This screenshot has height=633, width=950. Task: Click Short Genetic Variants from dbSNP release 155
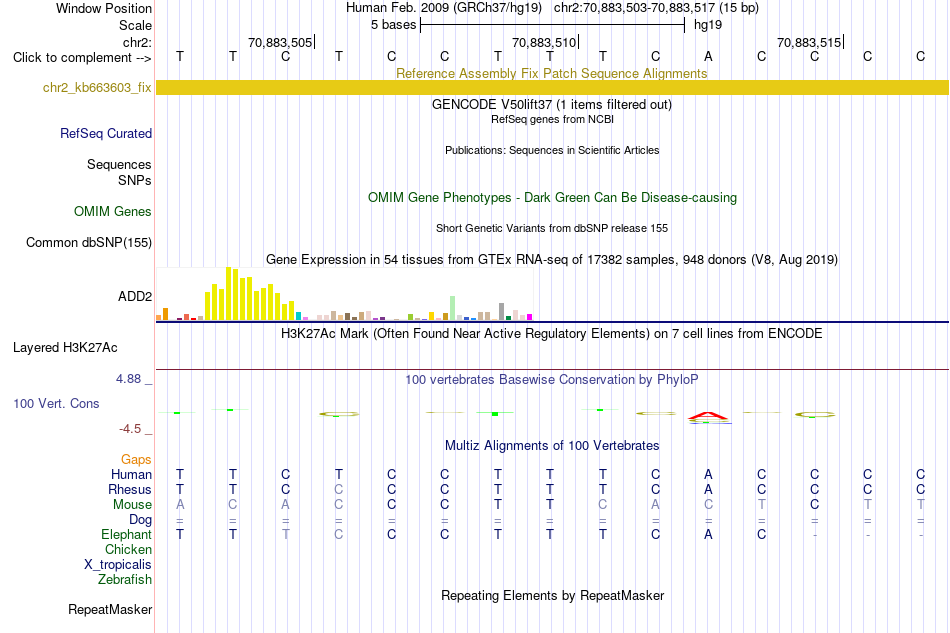551,228
